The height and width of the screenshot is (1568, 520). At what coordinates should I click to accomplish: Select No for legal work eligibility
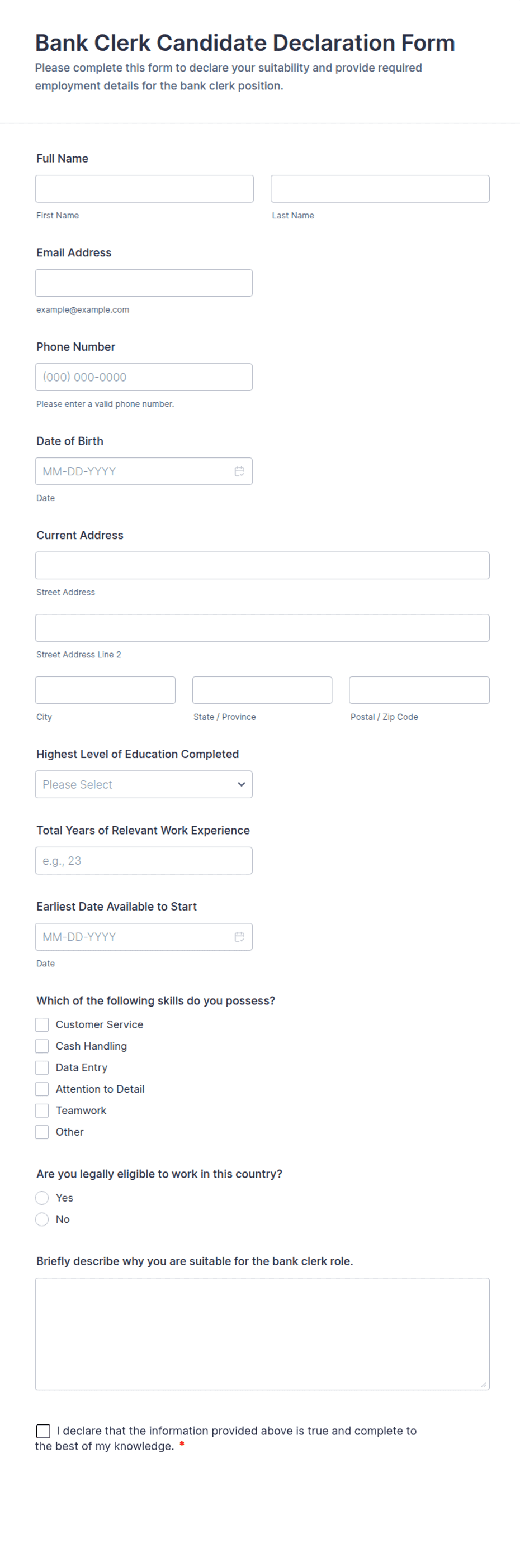pos(42,1219)
